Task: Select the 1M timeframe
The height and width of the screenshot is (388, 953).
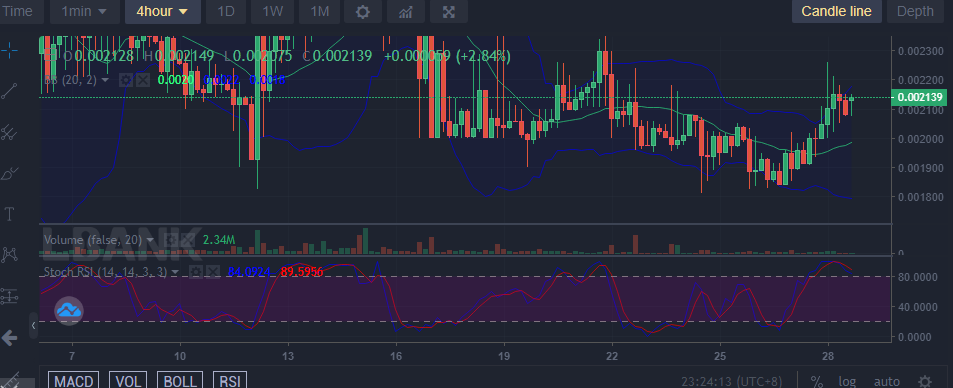Action: tap(320, 12)
